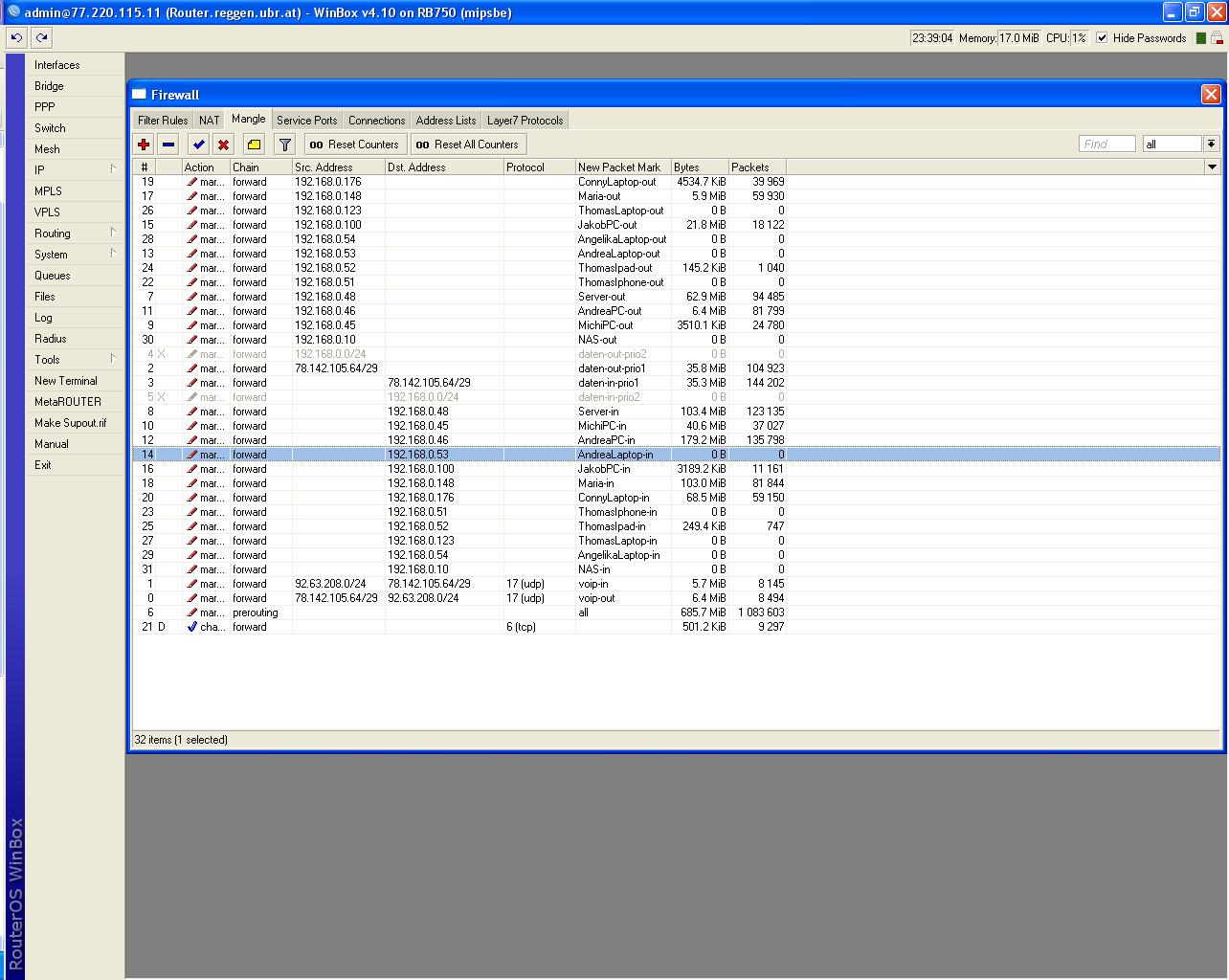Open the Interfaces menu item

click(74, 65)
